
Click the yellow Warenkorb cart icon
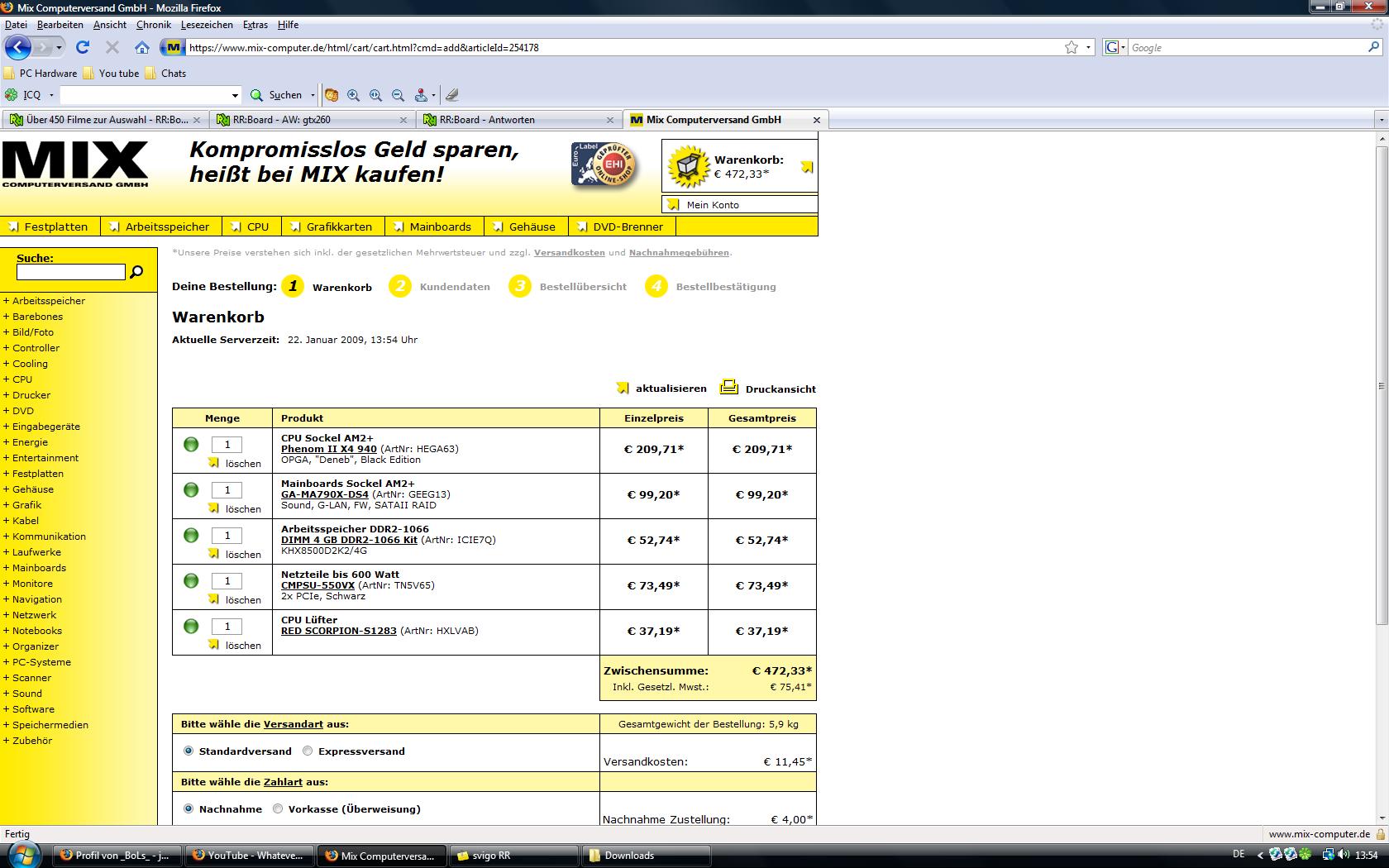tap(689, 167)
